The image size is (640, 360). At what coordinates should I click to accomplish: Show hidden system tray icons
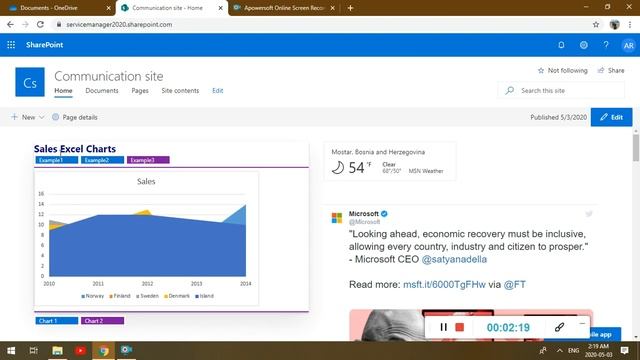[x=560, y=350]
